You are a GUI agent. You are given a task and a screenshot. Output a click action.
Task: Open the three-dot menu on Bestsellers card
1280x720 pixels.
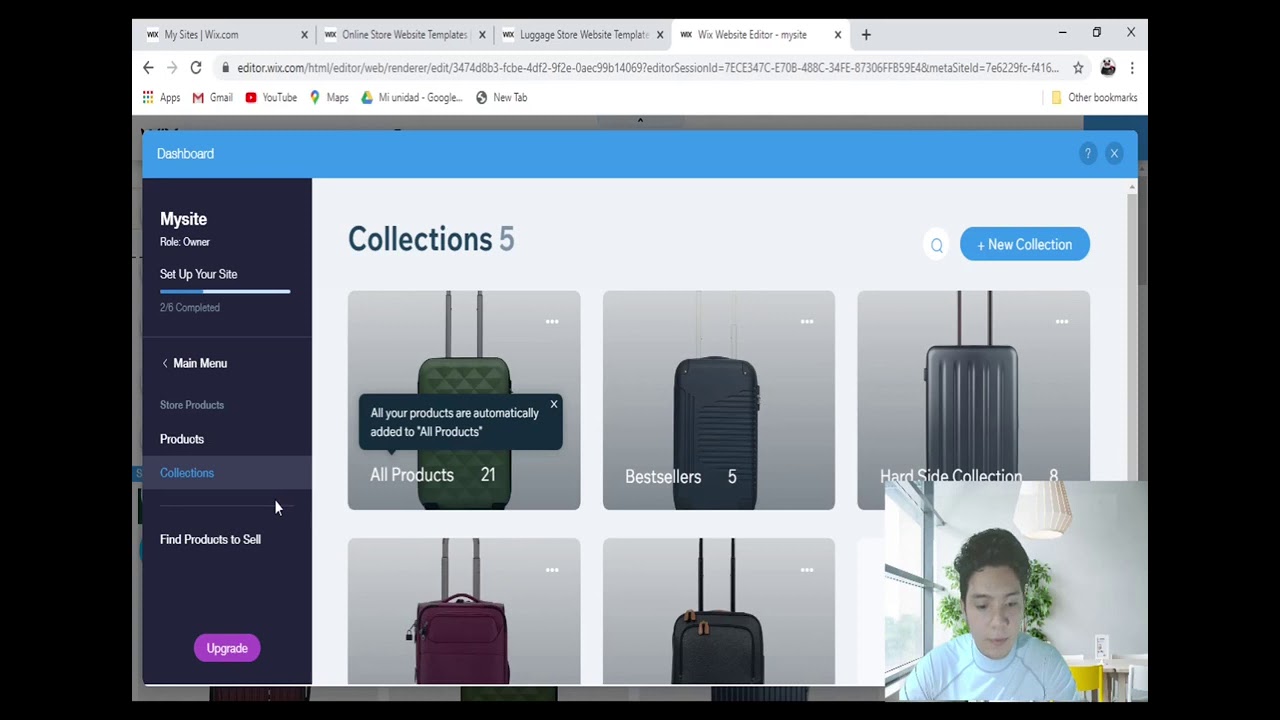pyautogui.click(x=807, y=322)
